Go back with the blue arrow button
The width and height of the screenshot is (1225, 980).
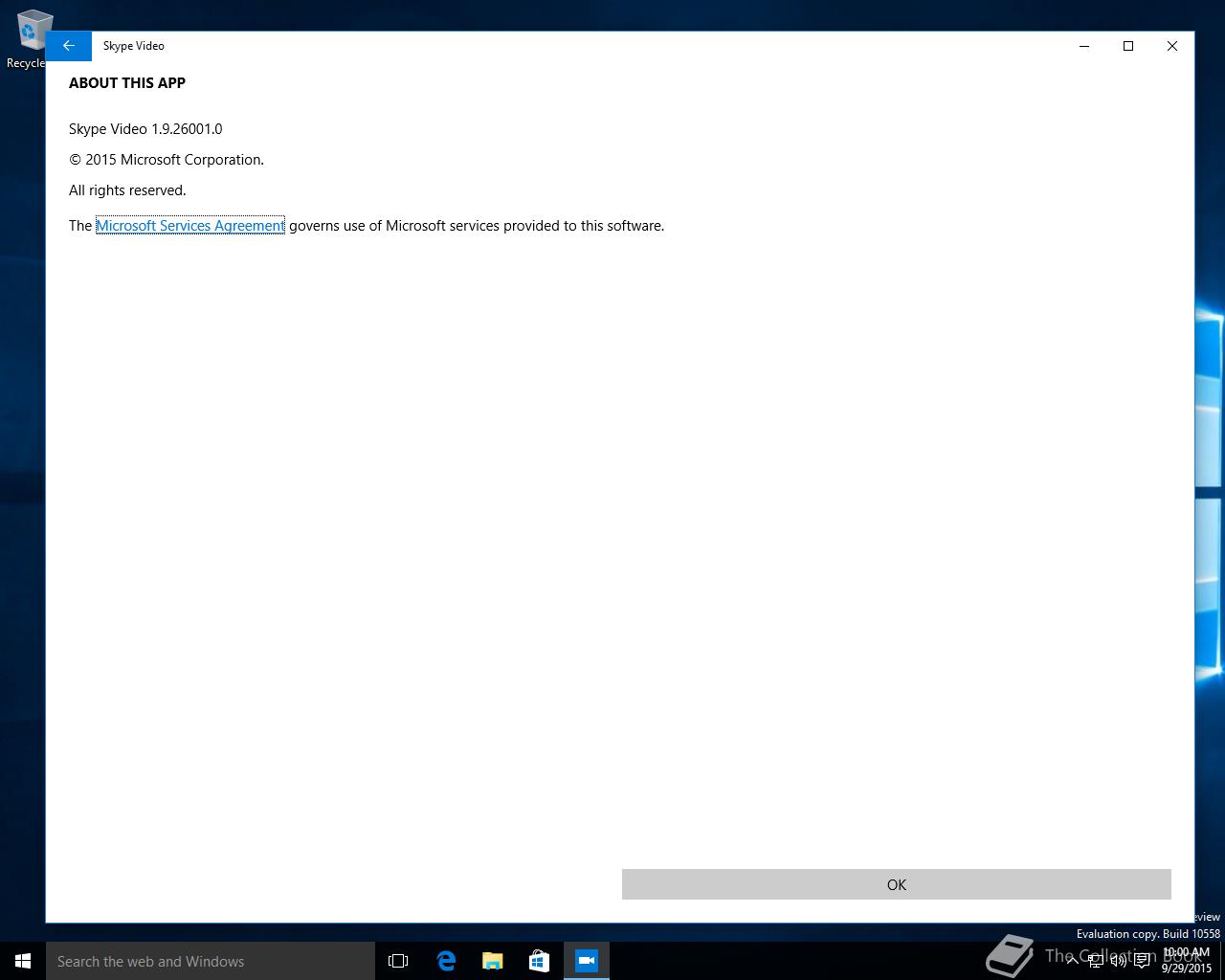click(x=69, y=46)
